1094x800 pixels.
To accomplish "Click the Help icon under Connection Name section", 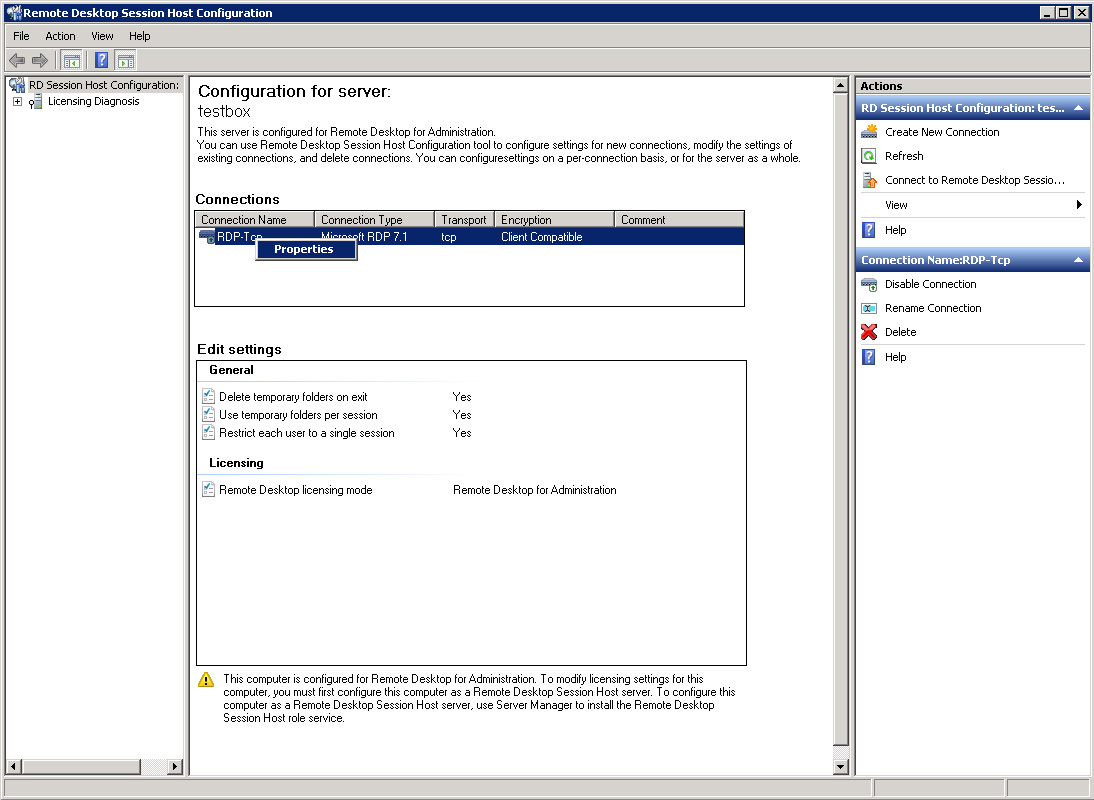I will click(869, 357).
